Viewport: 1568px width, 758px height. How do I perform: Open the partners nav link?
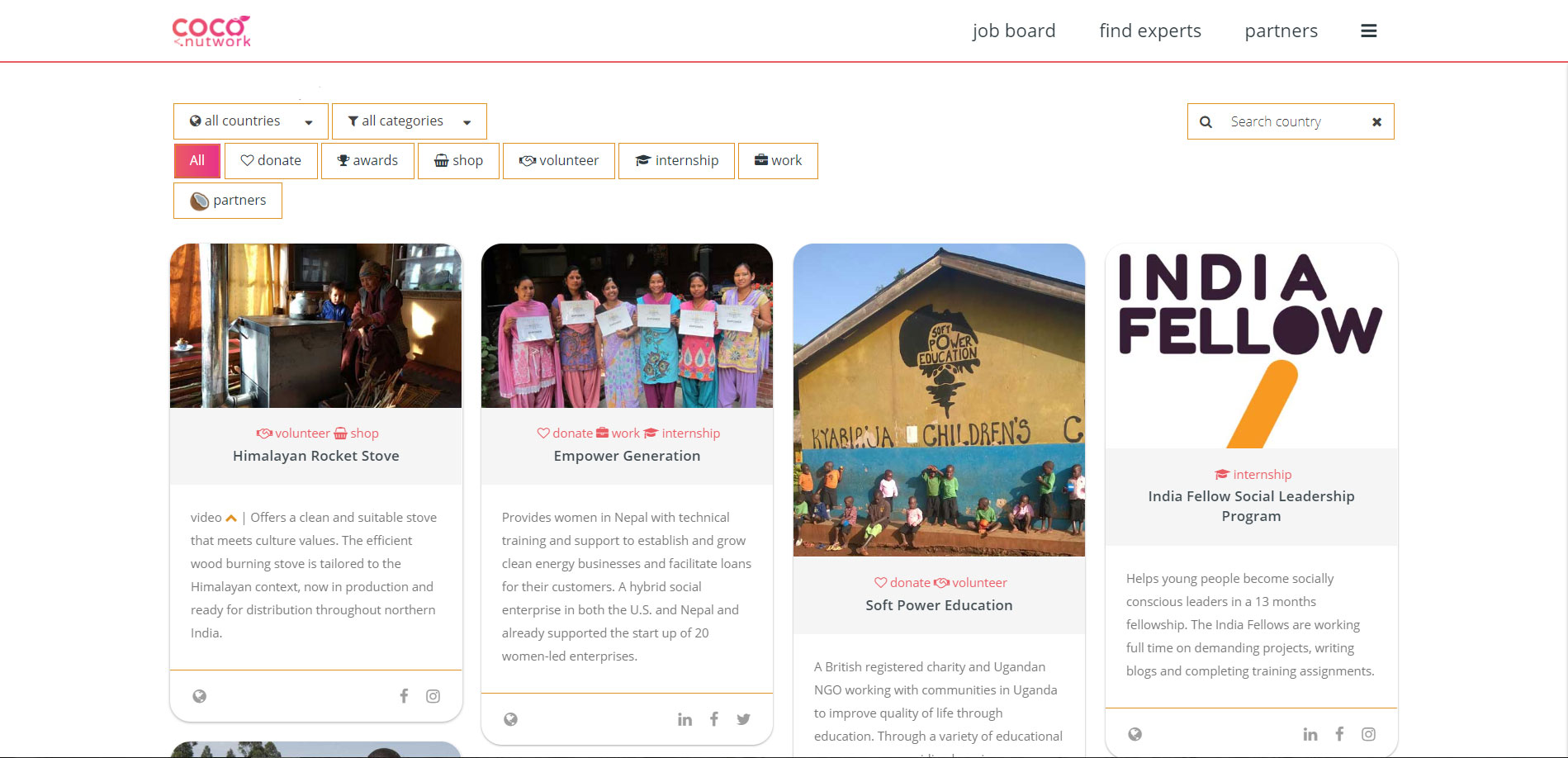coord(1281,31)
